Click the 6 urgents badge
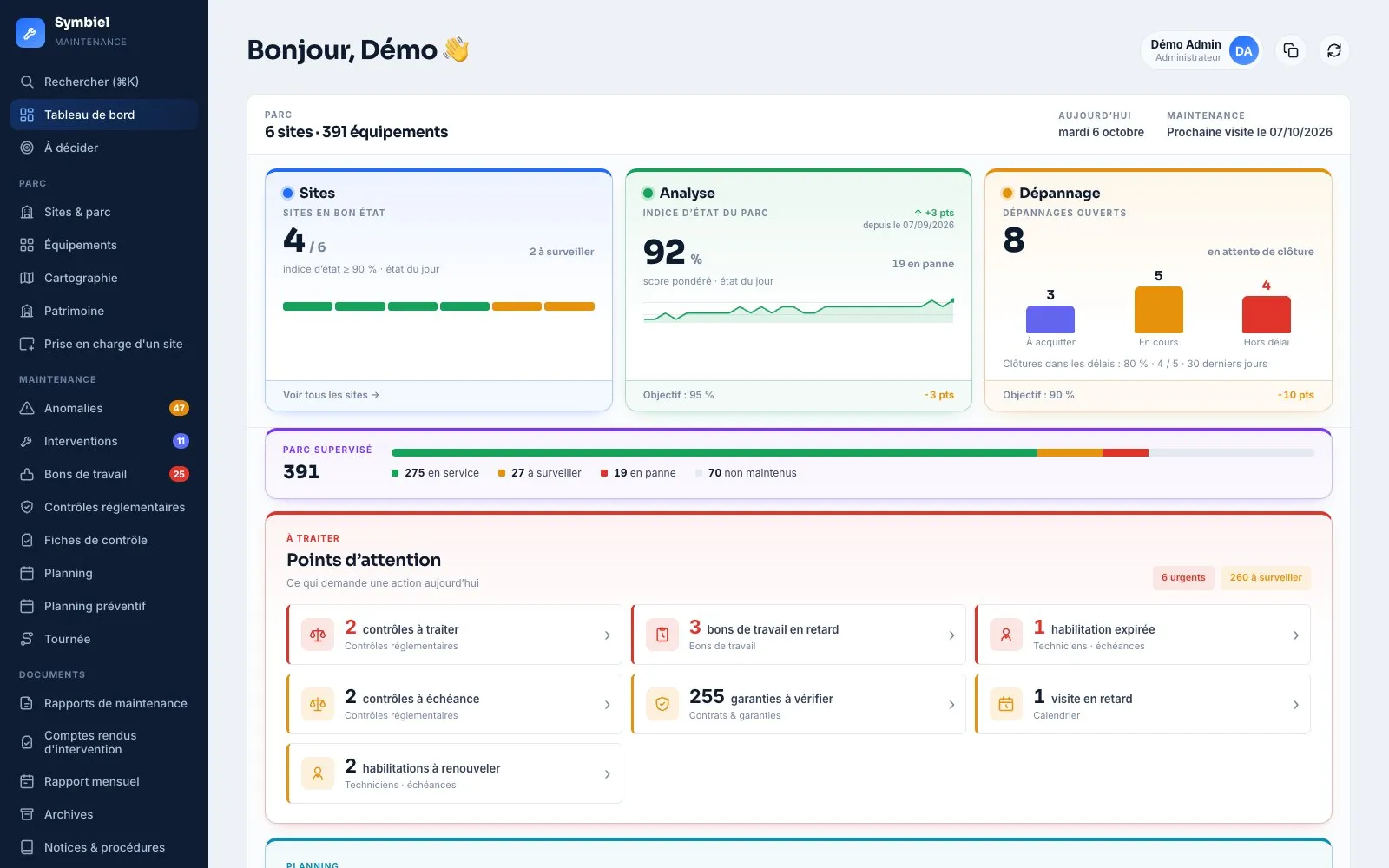Viewport: 1389px width, 868px height. [1183, 577]
